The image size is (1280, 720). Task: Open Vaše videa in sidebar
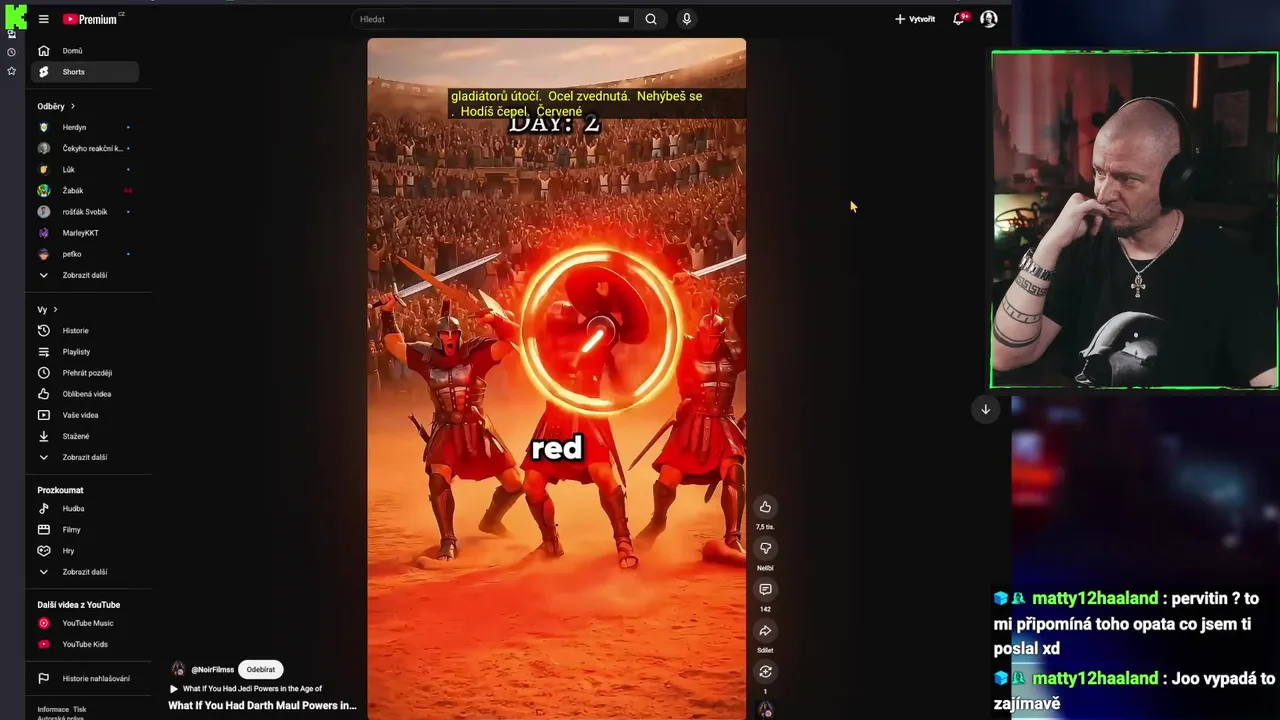85,415
